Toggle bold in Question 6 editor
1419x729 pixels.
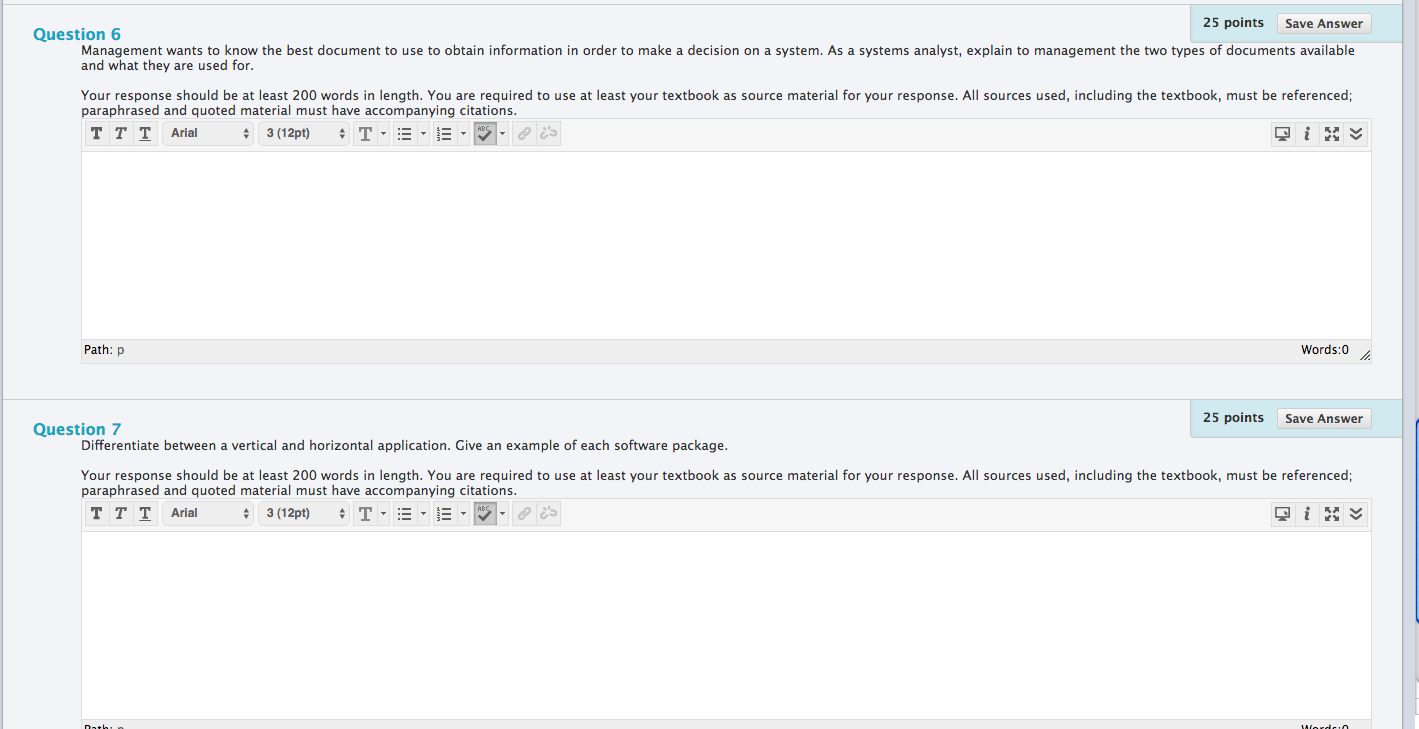pos(96,134)
